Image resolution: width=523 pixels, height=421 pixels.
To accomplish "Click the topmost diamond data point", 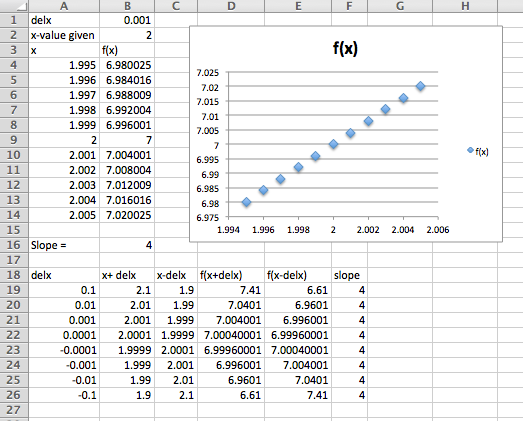I will [421, 86].
